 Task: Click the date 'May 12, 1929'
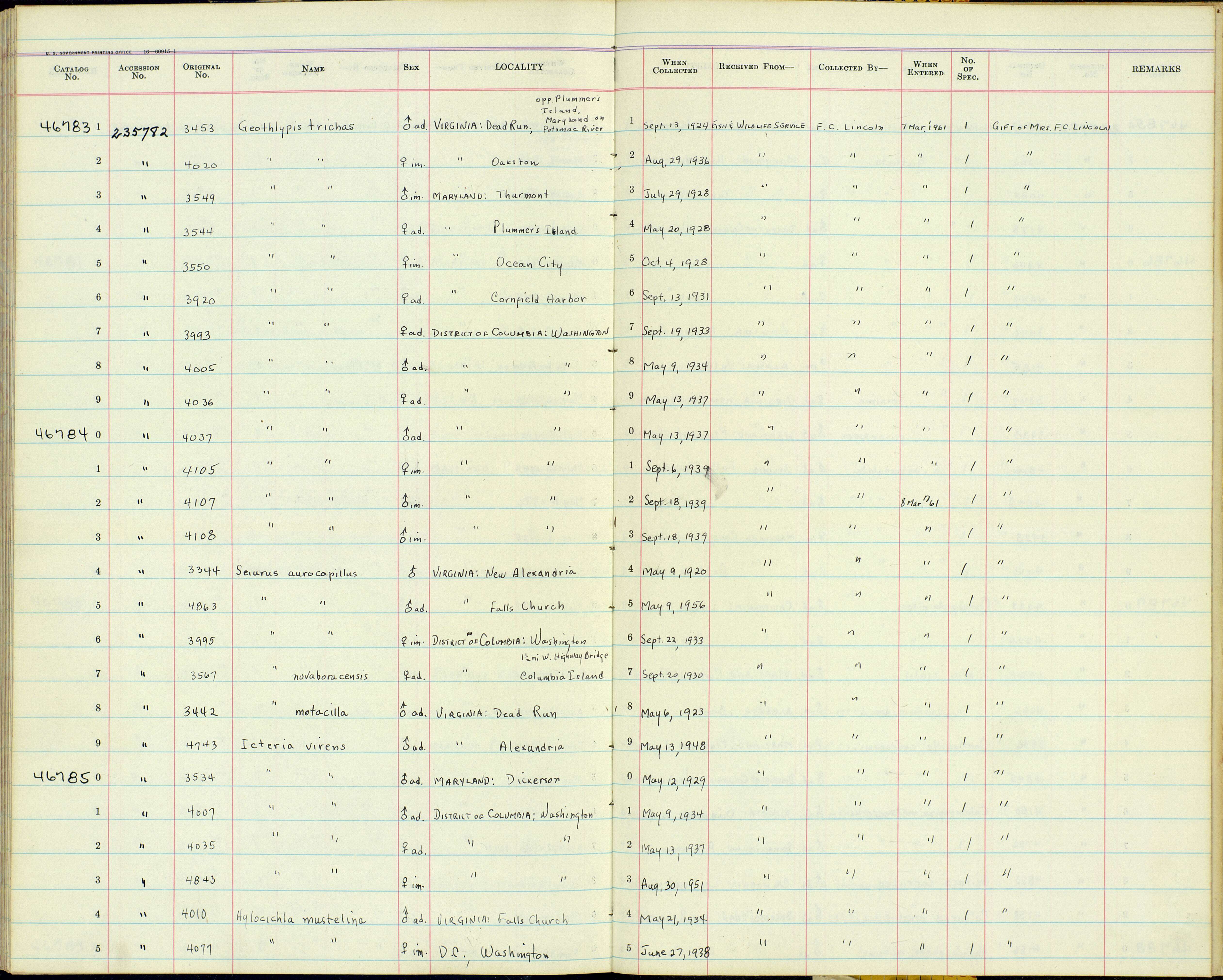click(674, 781)
